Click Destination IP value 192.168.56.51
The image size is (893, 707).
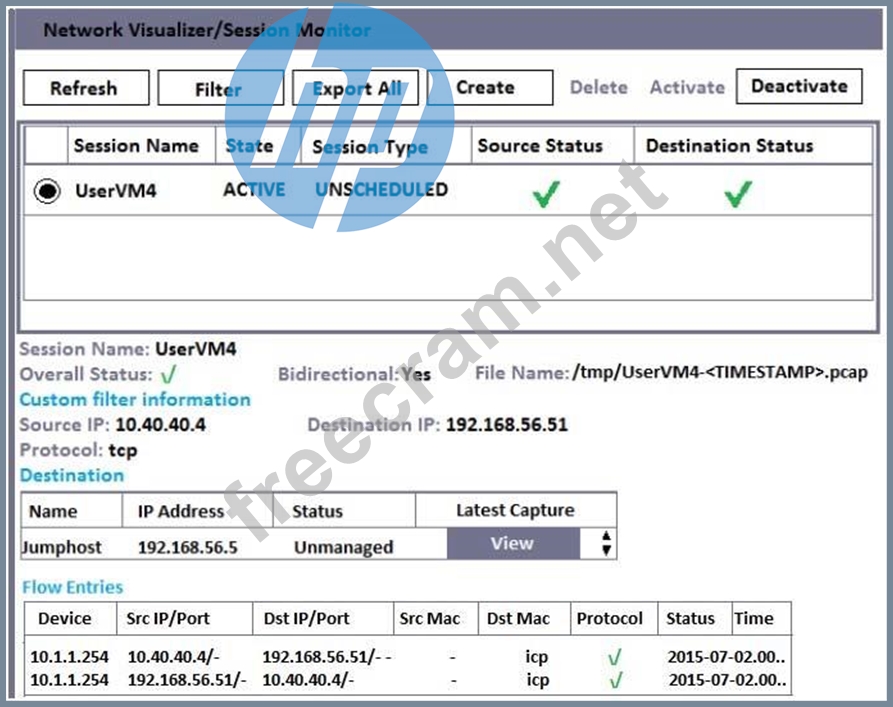click(x=507, y=424)
